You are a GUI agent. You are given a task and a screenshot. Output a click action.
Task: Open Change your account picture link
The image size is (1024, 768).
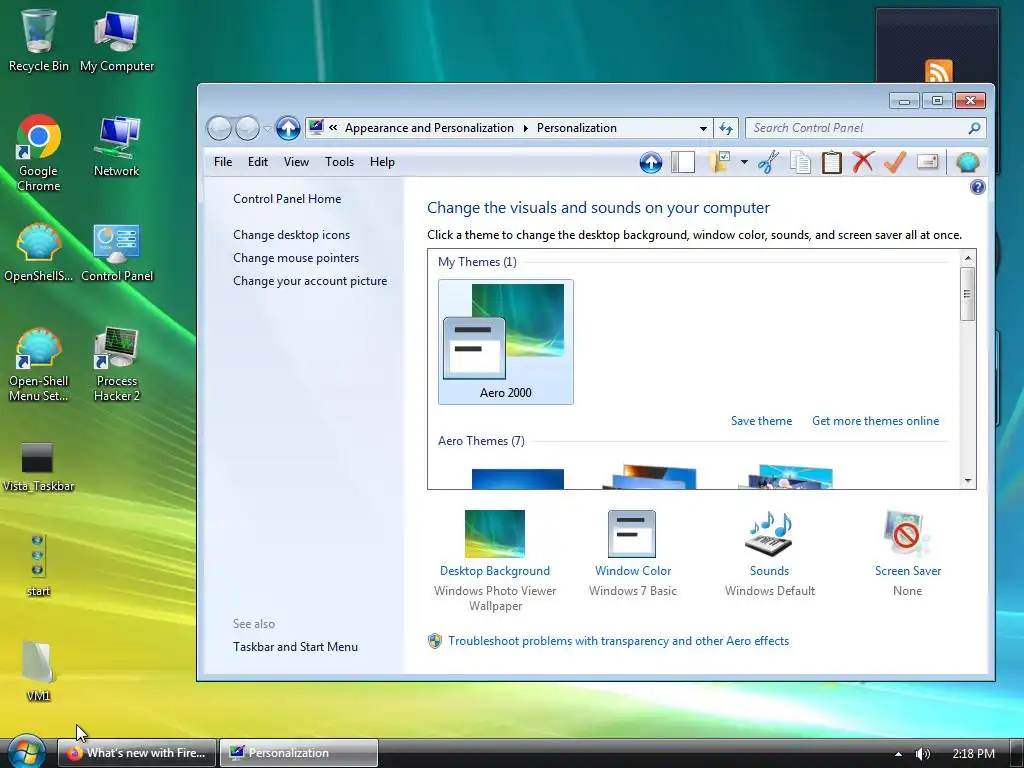point(310,281)
